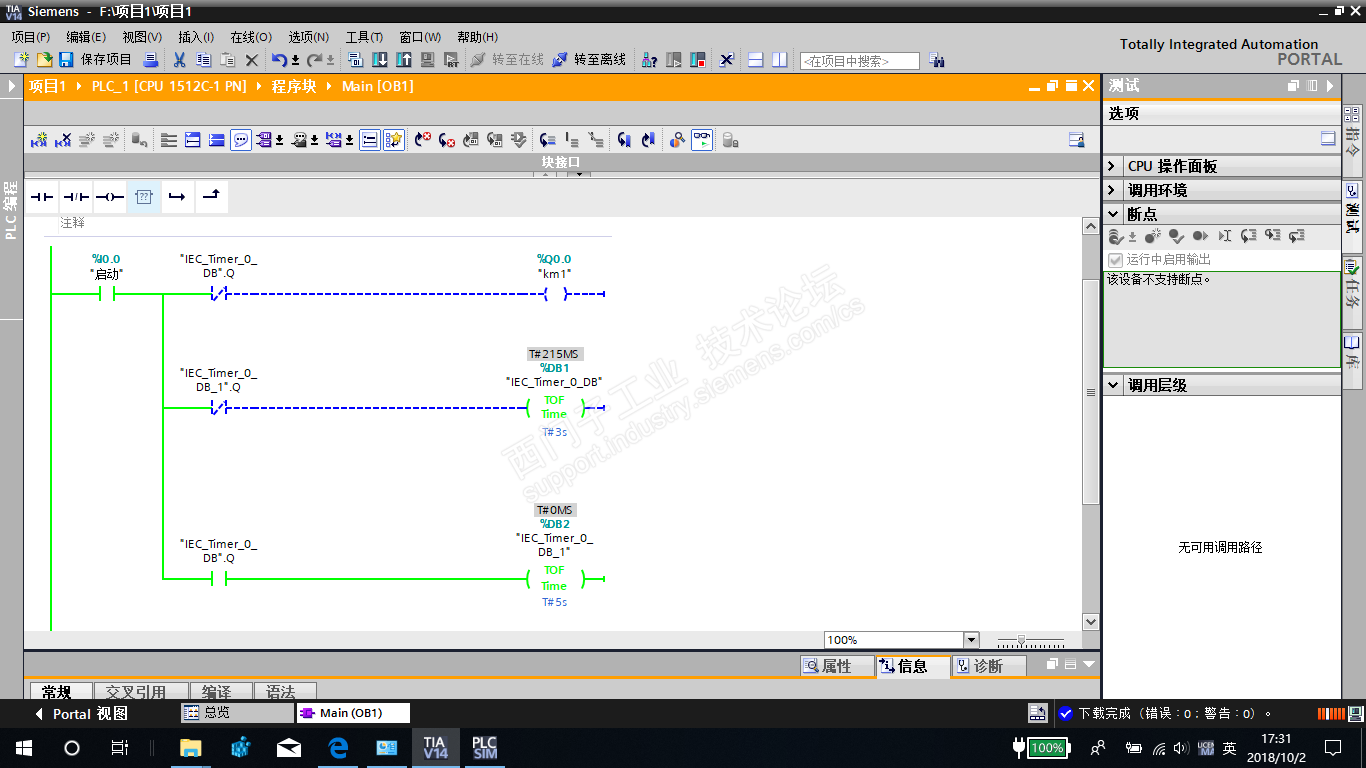Undo the last action with the undo arrow
1366x768 pixels.
[279, 60]
